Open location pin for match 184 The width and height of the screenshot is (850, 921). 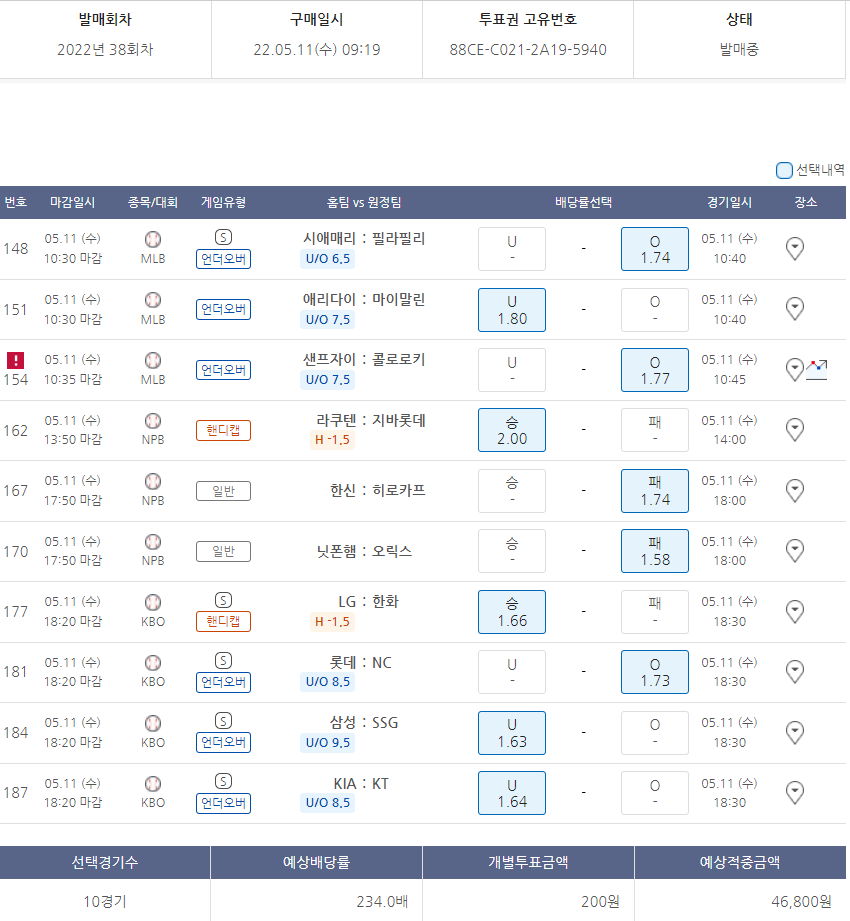(795, 732)
